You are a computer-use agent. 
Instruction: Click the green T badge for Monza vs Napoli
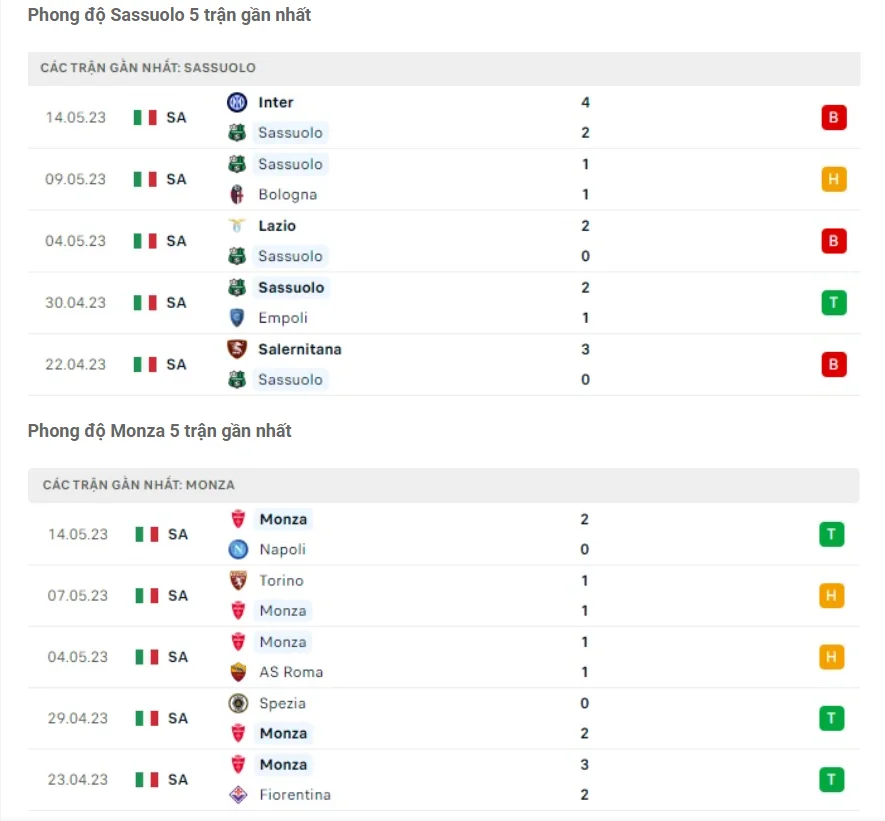pos(833,533)
